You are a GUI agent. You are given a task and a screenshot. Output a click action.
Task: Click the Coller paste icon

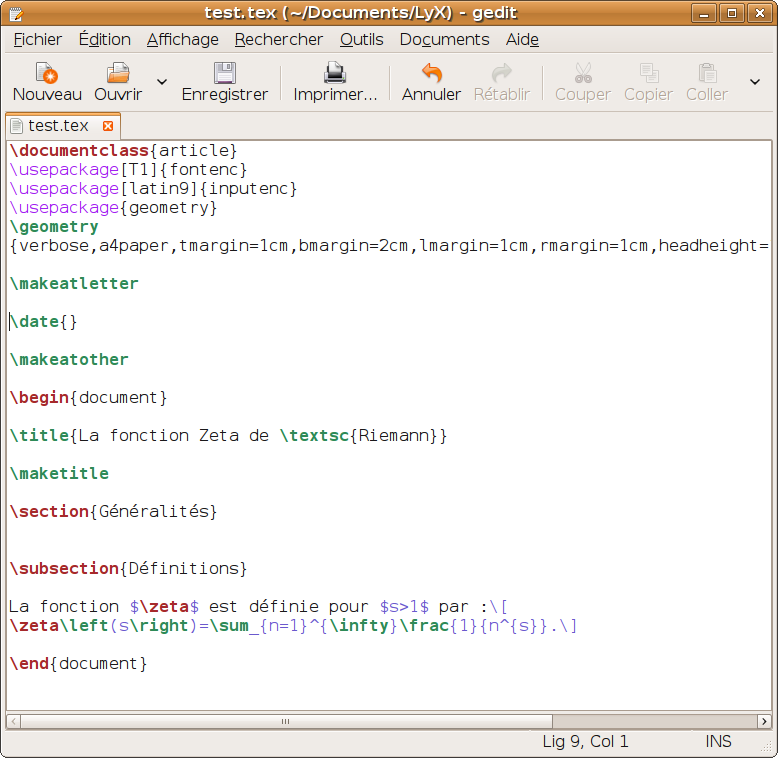click(707, 73)
